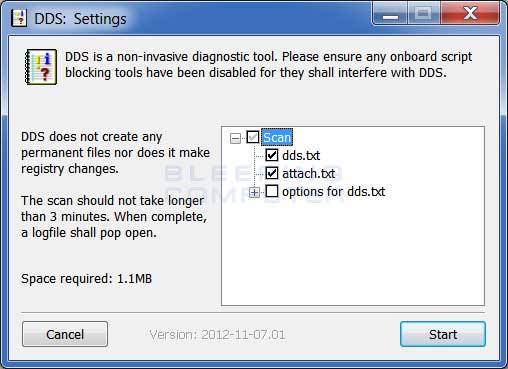Select the Scan tree item label

pos(277,137)
